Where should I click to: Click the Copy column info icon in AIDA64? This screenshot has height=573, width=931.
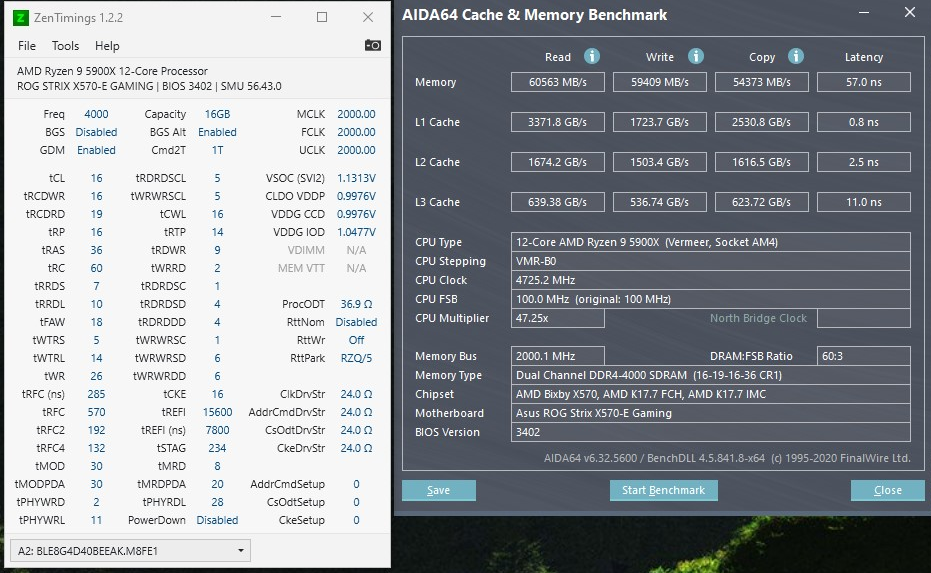pos(796,56)
